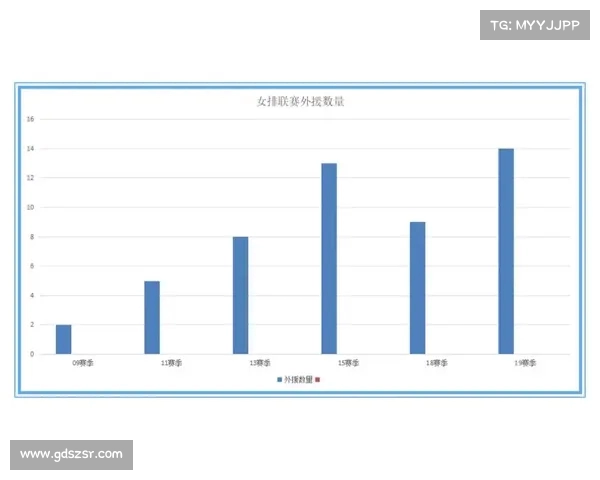Click the x-axis label 11赛季
Viewport: 600px width, 480px height.
point(171,363)
